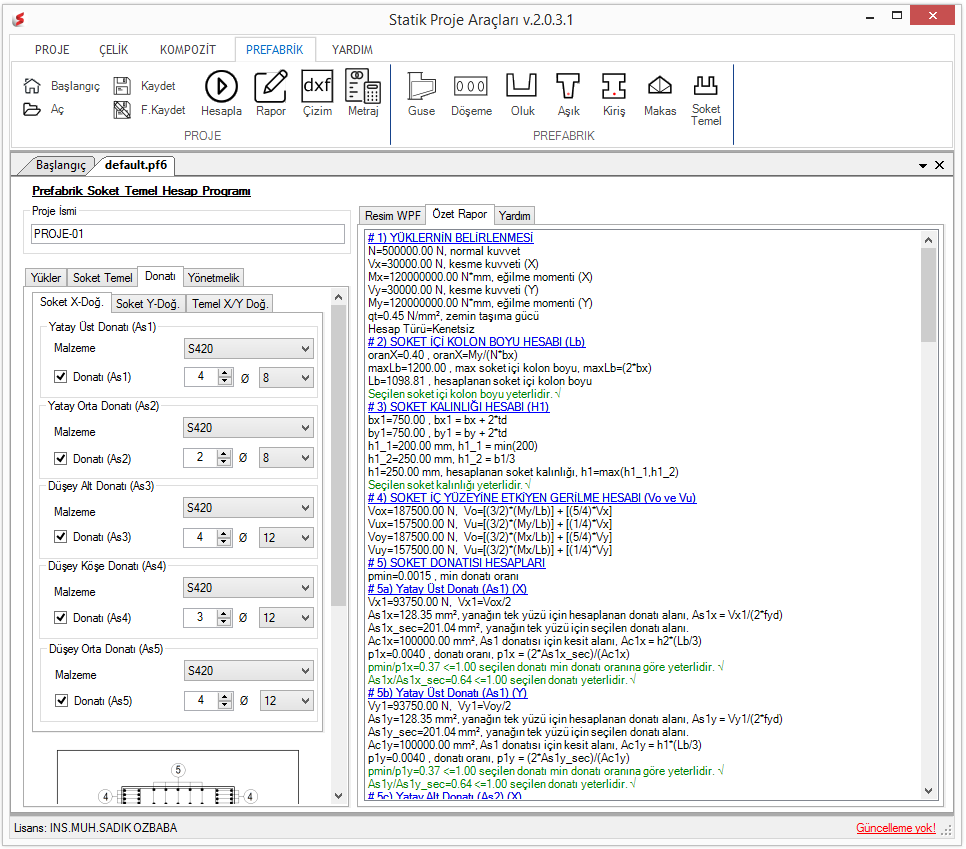Open As4 bar diameter dropdown
The image size is (966, 849).
286,618
